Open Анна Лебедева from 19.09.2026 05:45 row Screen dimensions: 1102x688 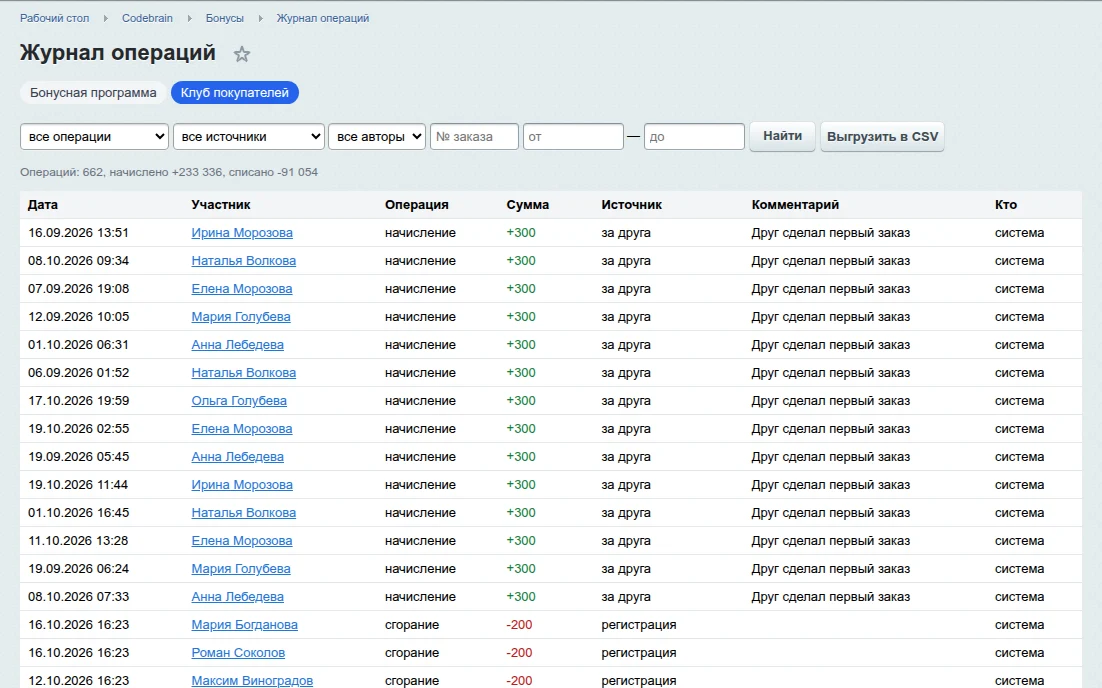point(238,457)
